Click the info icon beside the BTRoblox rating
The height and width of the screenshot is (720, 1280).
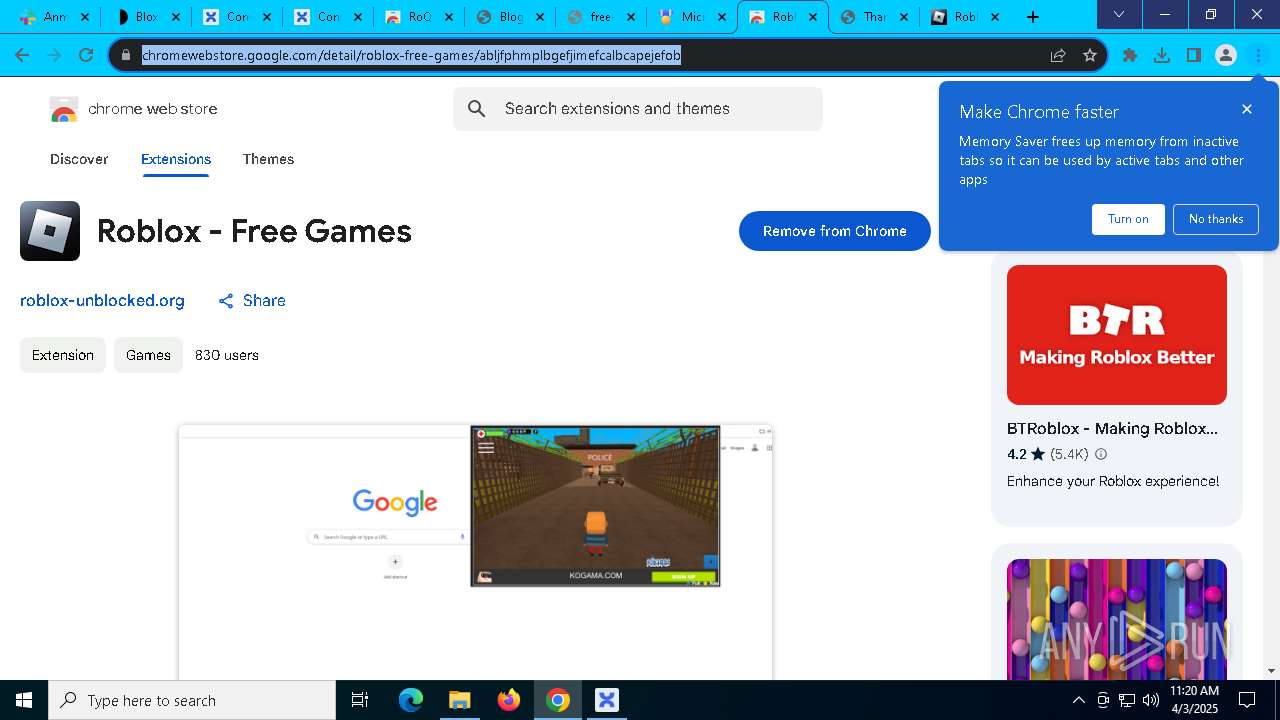point(1101,454)
